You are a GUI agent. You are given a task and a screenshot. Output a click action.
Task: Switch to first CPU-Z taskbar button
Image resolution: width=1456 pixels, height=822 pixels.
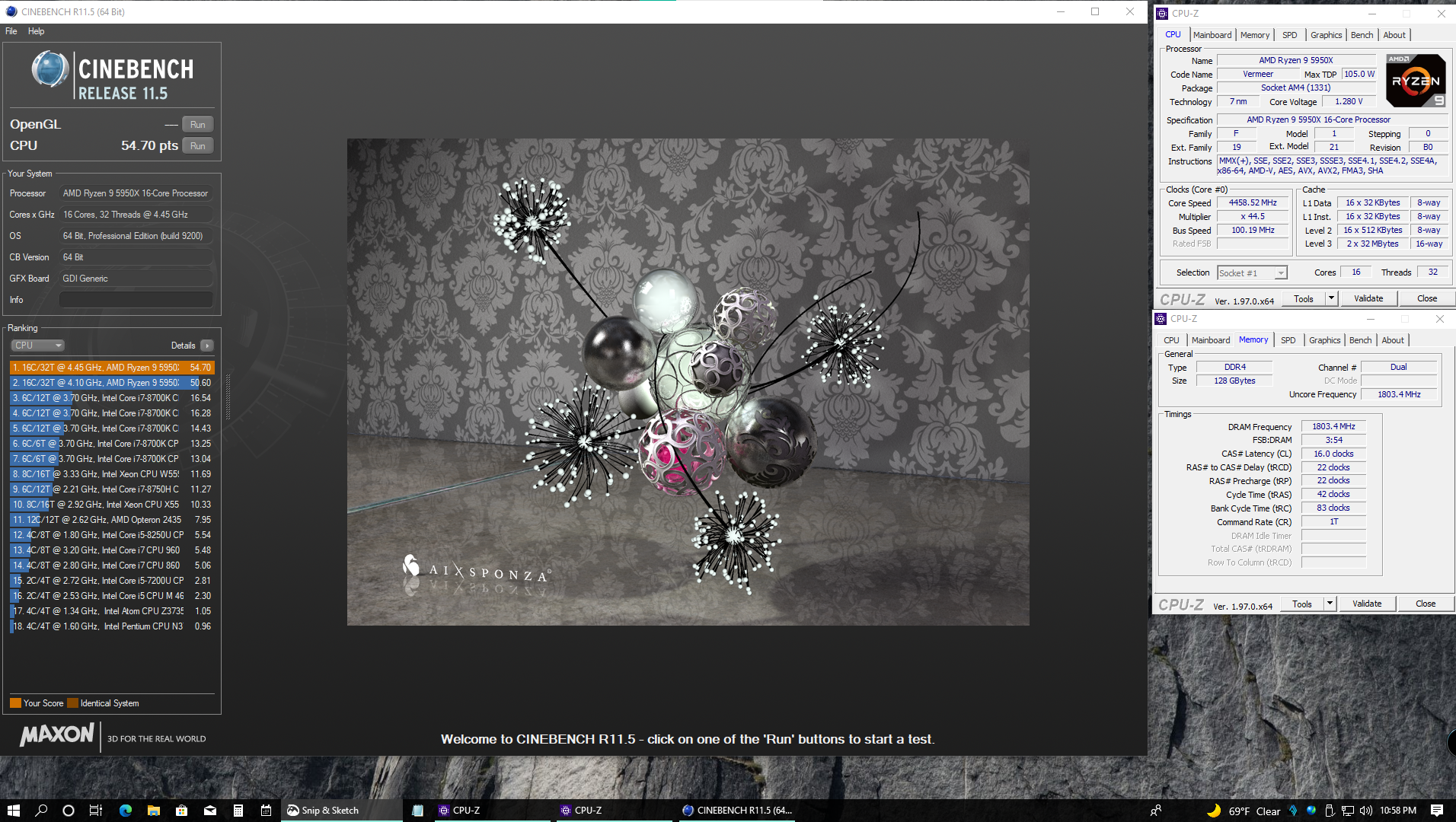click(493, 811)
